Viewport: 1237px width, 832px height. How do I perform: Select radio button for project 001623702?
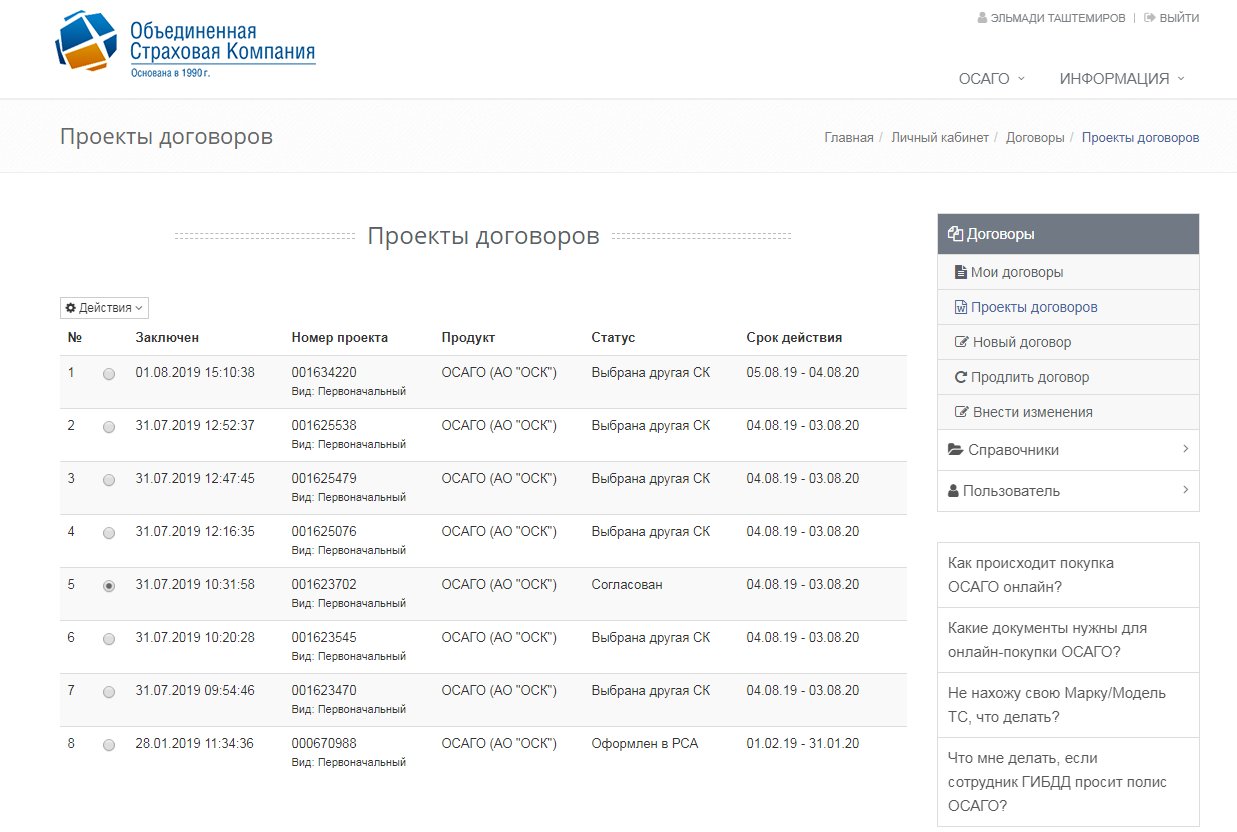tap(109, 586)
